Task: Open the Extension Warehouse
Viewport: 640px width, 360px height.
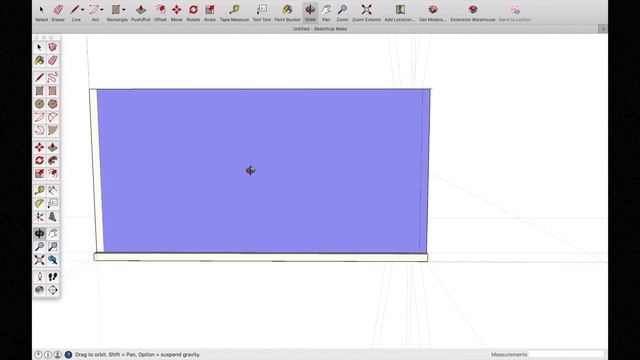Action: click(x=473, y=13)
